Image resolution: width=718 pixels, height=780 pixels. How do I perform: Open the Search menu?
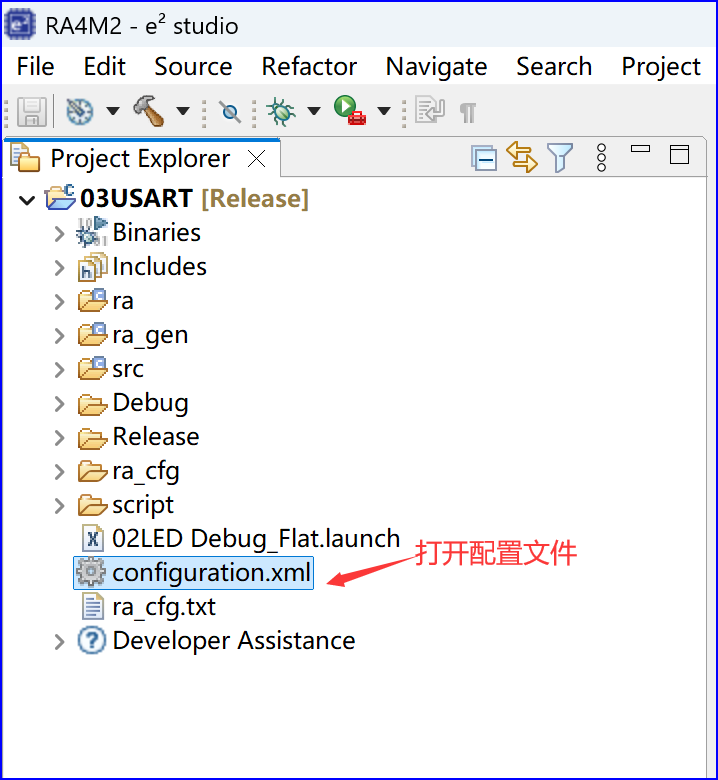(x=554, y=67)
